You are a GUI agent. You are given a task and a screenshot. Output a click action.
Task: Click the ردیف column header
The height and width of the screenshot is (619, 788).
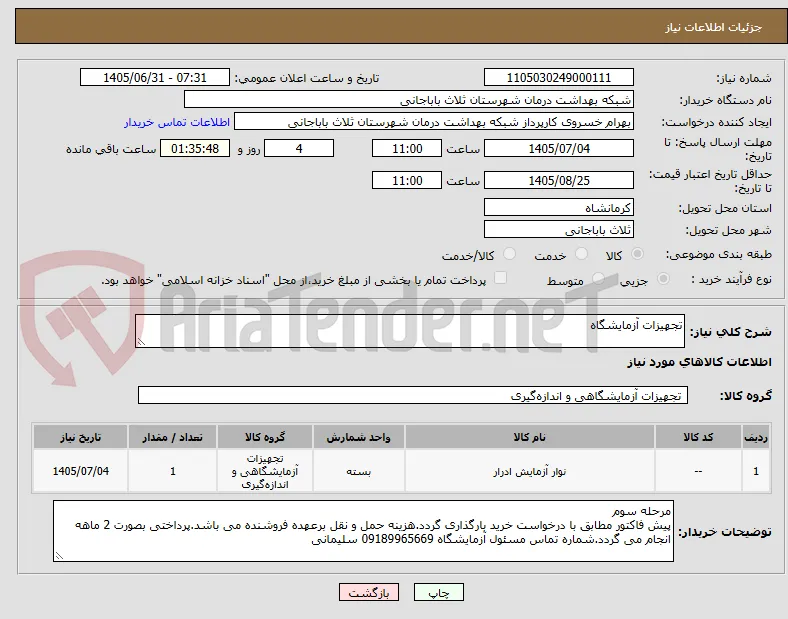coord(756,437)
